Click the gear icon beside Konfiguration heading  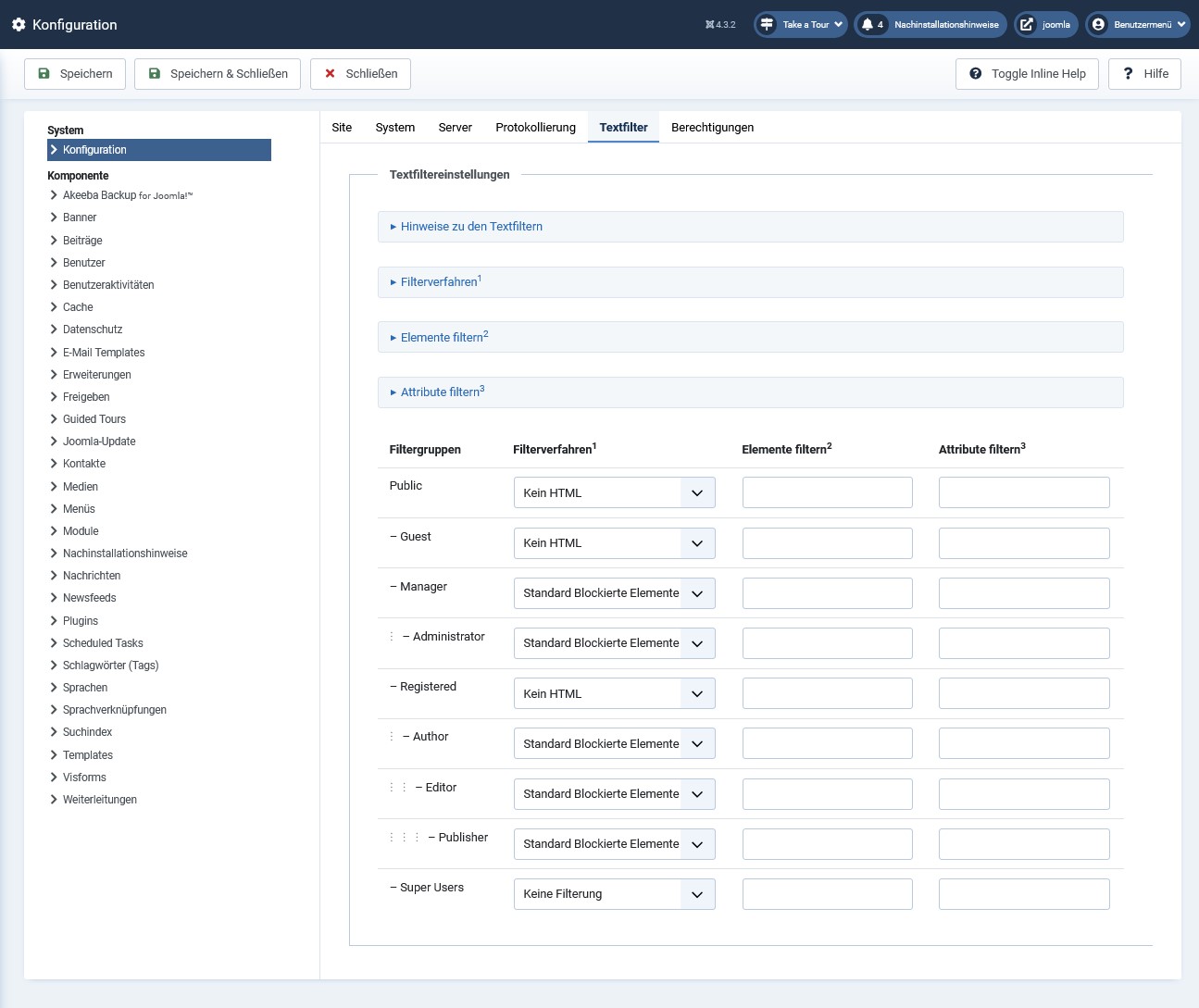pyautogui.click(x=19, y=25)
